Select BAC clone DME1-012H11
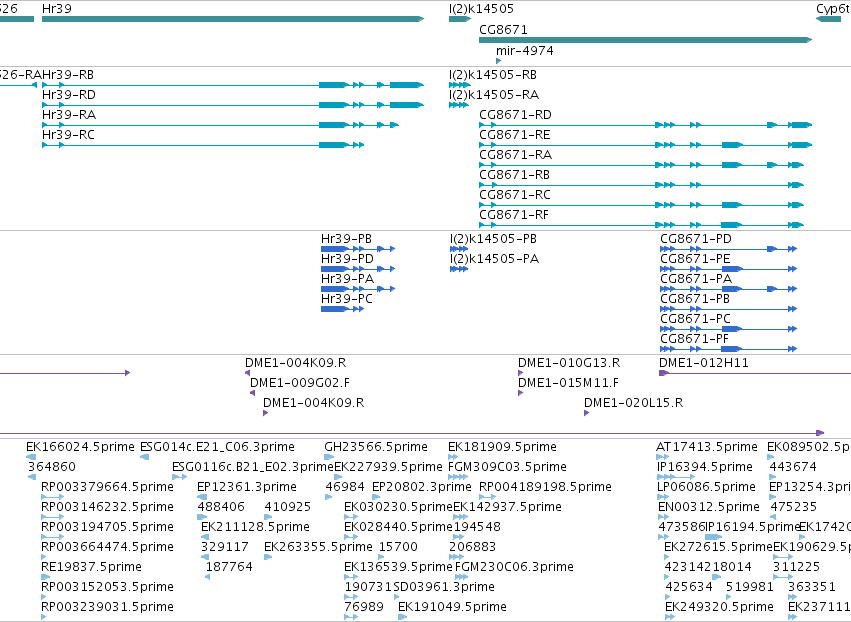 [x=703, y=363]
